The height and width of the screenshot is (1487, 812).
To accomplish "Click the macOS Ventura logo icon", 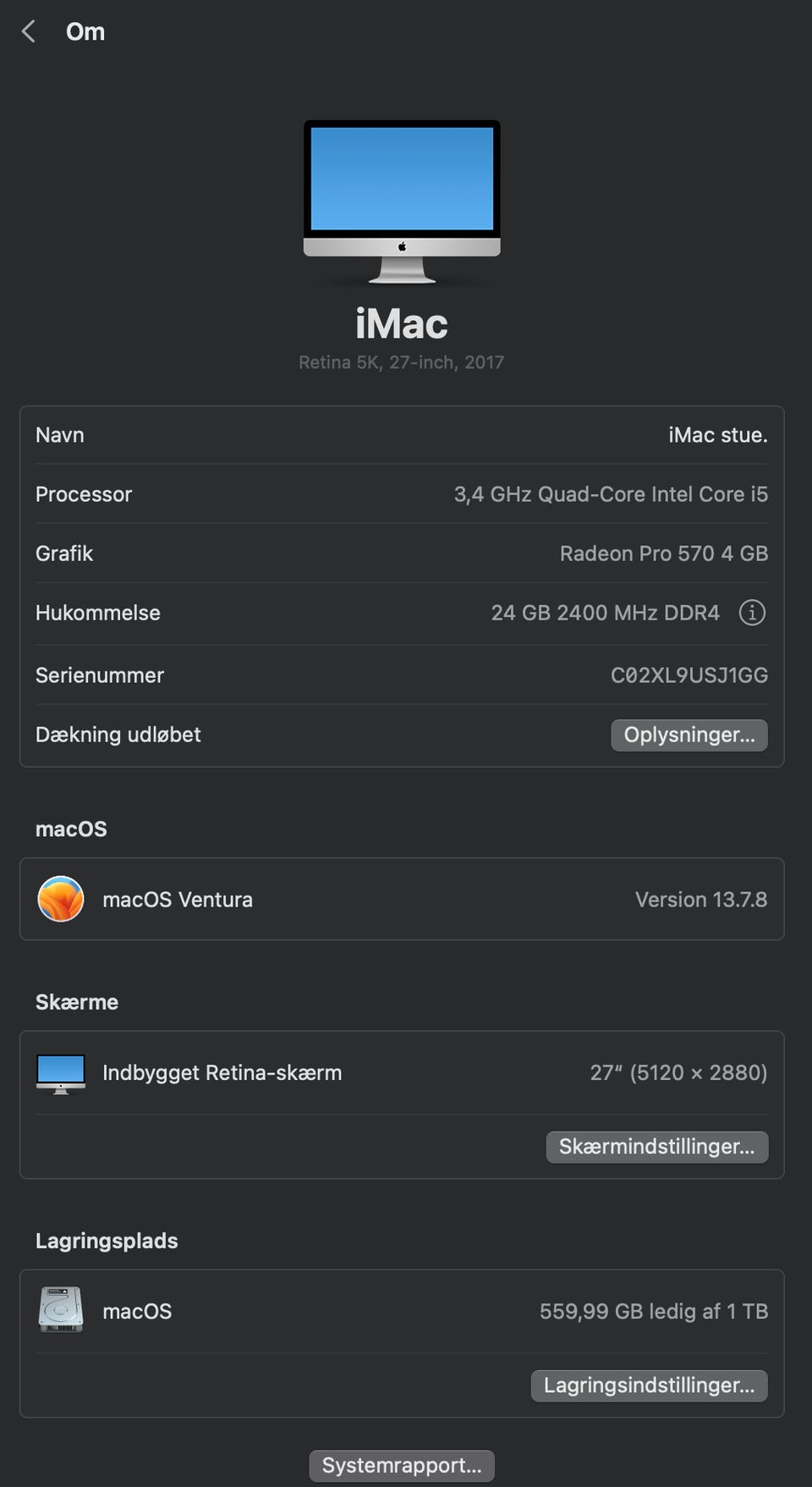I will click(x=61, y=899).
